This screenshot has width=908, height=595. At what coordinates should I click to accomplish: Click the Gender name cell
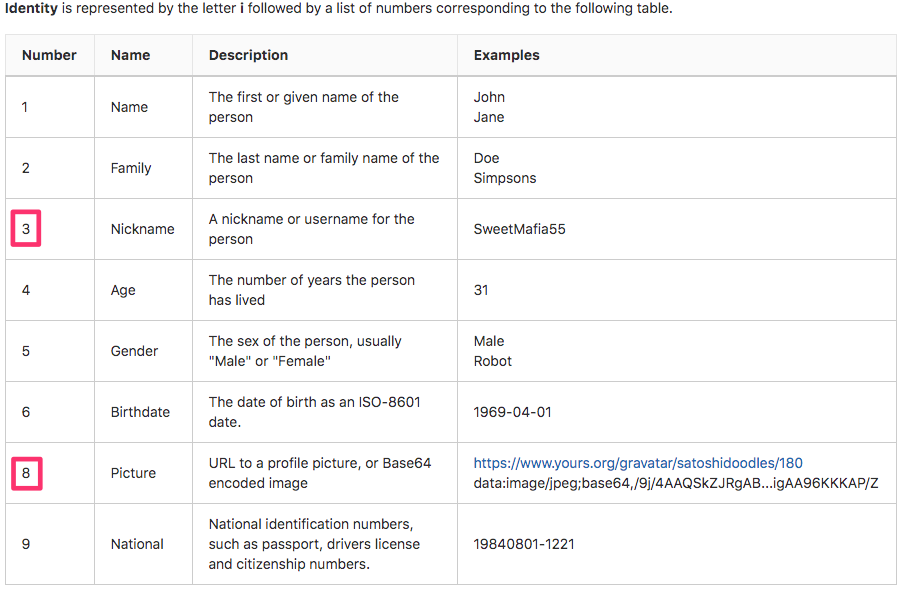click(x=134, y=351)
